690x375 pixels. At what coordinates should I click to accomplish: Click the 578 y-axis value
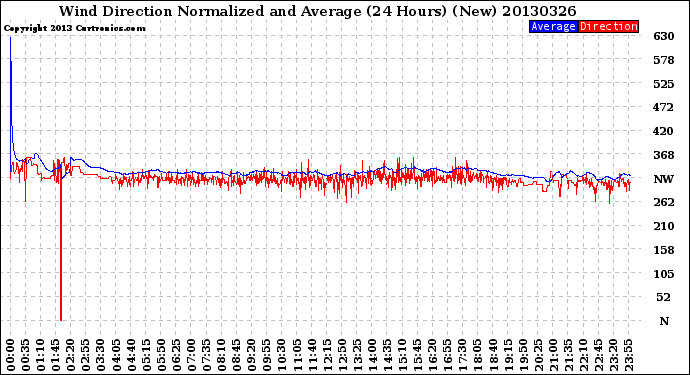pos(664,60)
